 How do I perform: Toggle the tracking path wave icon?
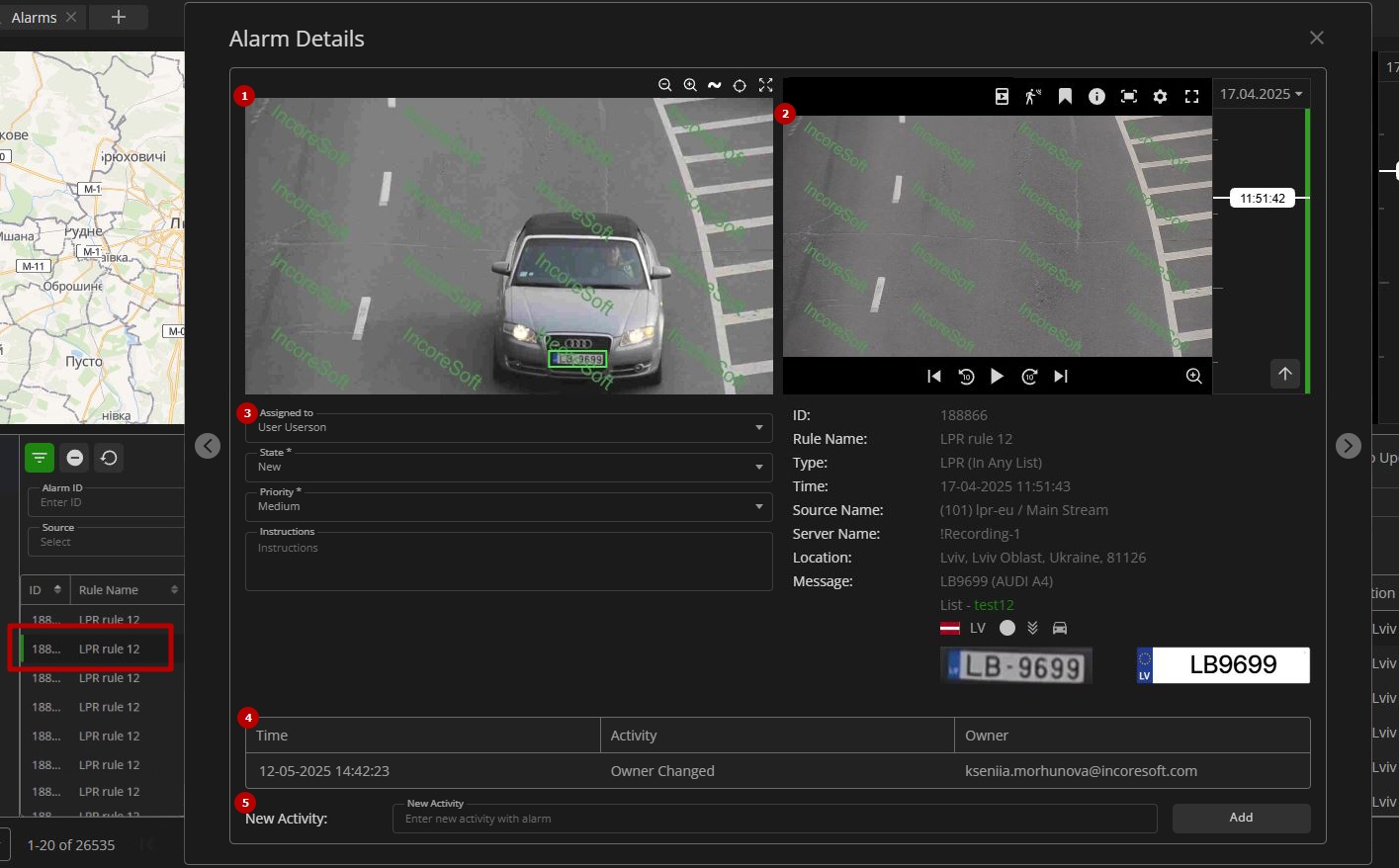click(715, 85)
